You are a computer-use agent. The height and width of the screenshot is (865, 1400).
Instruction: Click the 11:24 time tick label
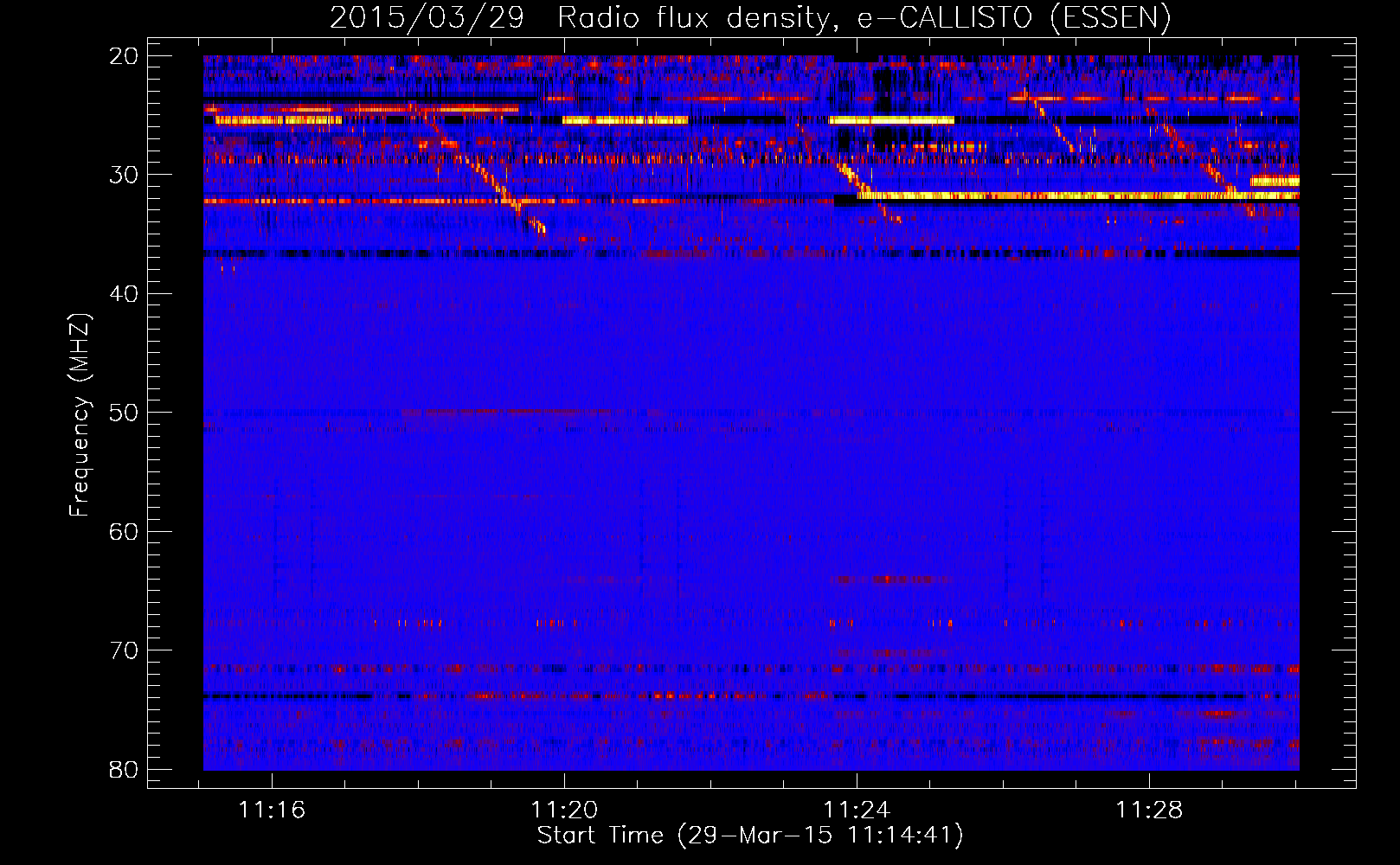tap(857, 811)
